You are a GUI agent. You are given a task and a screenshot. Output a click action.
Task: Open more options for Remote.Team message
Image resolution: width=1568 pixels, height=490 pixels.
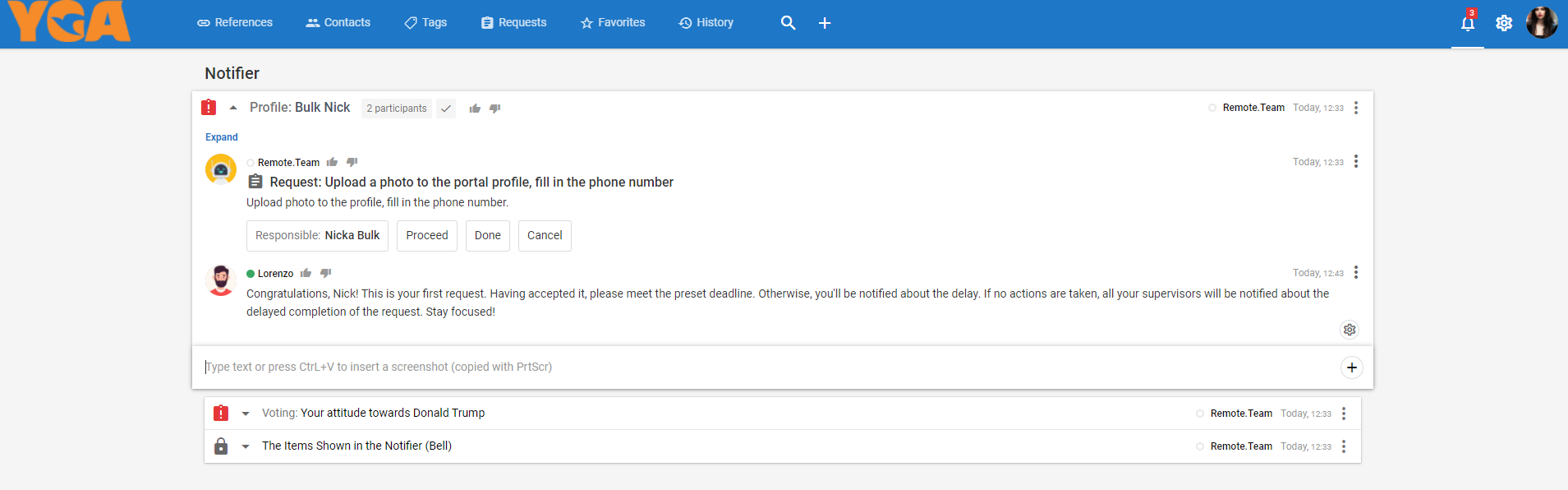click(1356, 161)
